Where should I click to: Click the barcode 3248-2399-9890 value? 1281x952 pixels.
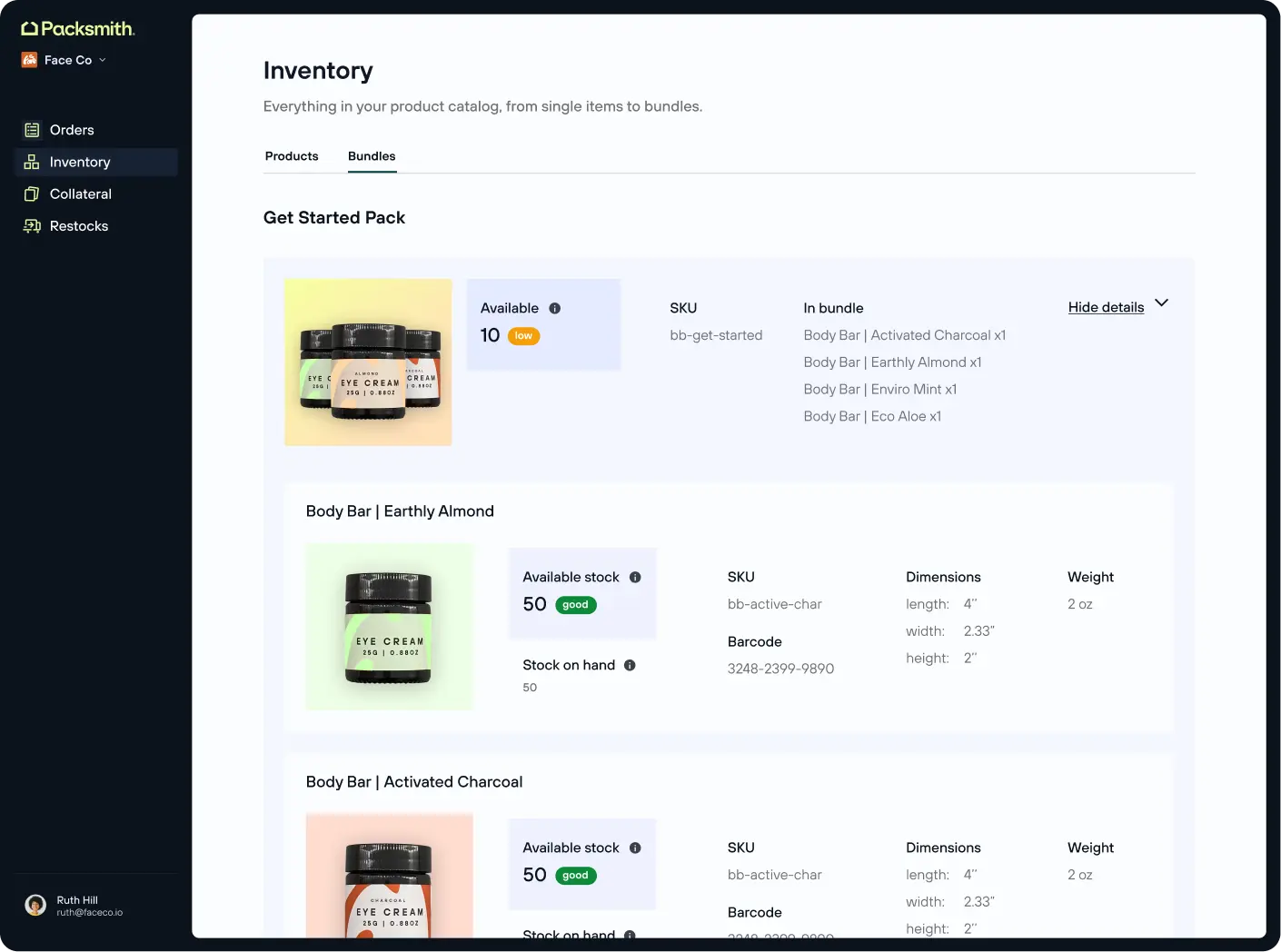(x=780, y=669)
